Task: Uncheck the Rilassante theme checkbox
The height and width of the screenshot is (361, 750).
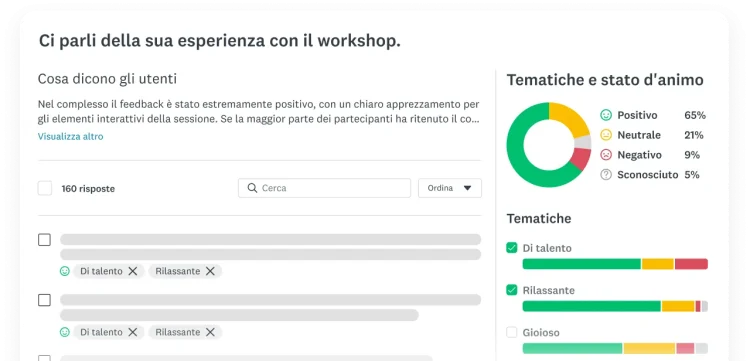Action: point(512,290)
